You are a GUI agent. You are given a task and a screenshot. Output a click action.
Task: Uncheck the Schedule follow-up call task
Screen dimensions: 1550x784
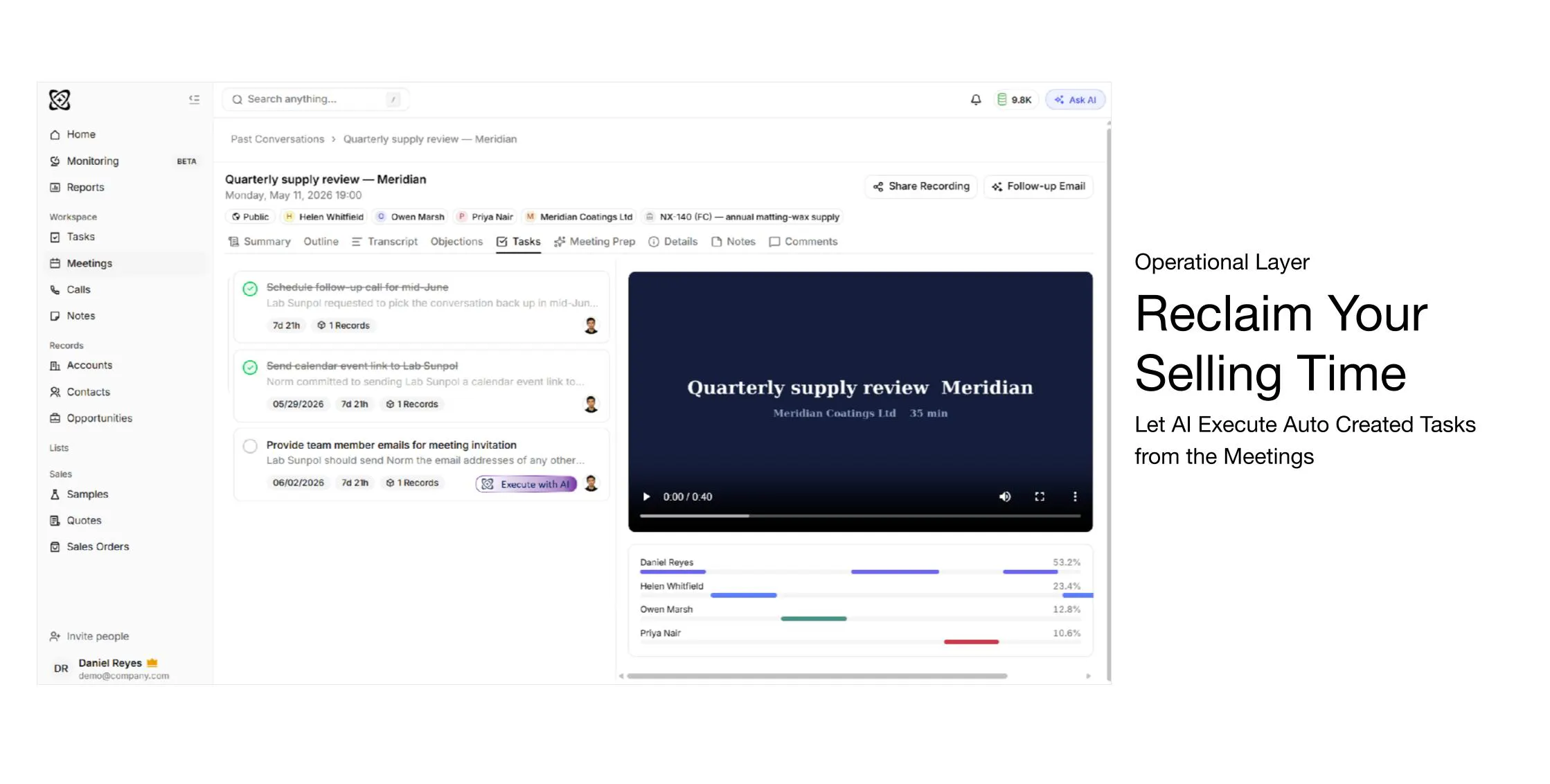(x=250, y=288)
